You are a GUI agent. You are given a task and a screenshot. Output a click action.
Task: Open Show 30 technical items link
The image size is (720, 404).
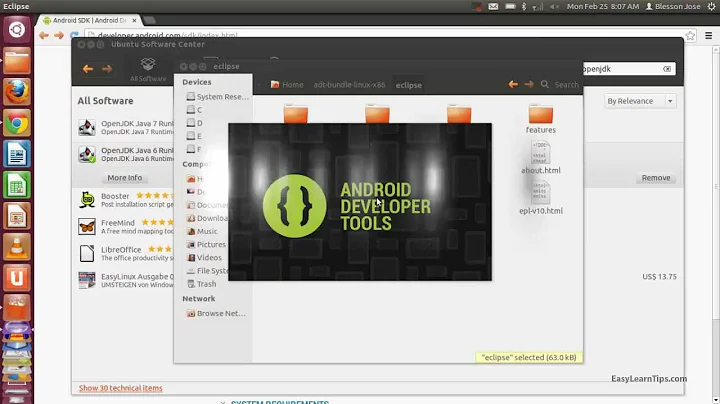coord(120,388)
